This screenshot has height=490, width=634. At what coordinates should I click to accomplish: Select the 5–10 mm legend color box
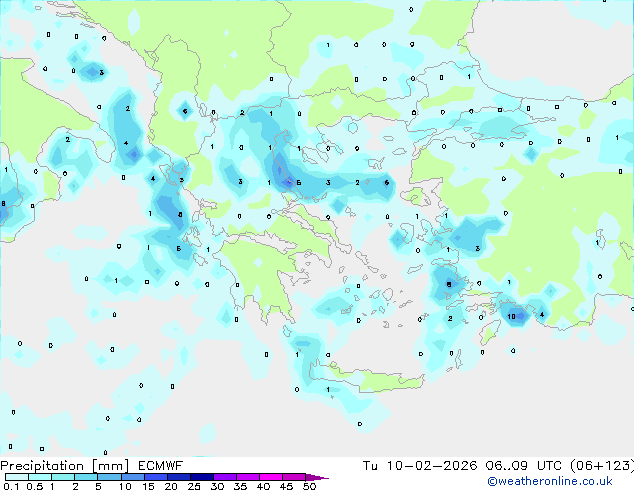tap(109, 477)
